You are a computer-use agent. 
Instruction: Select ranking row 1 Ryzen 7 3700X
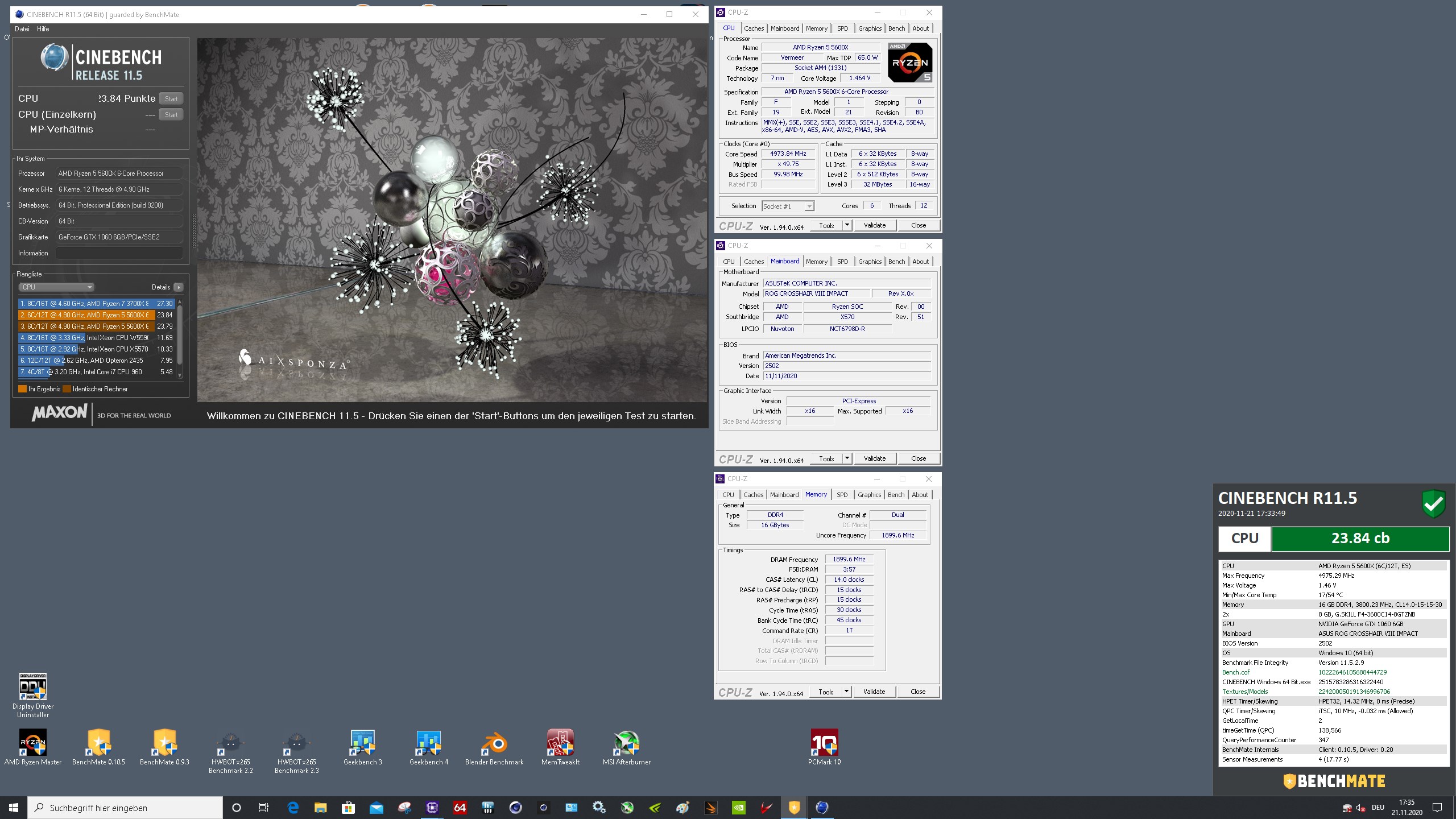96,304
